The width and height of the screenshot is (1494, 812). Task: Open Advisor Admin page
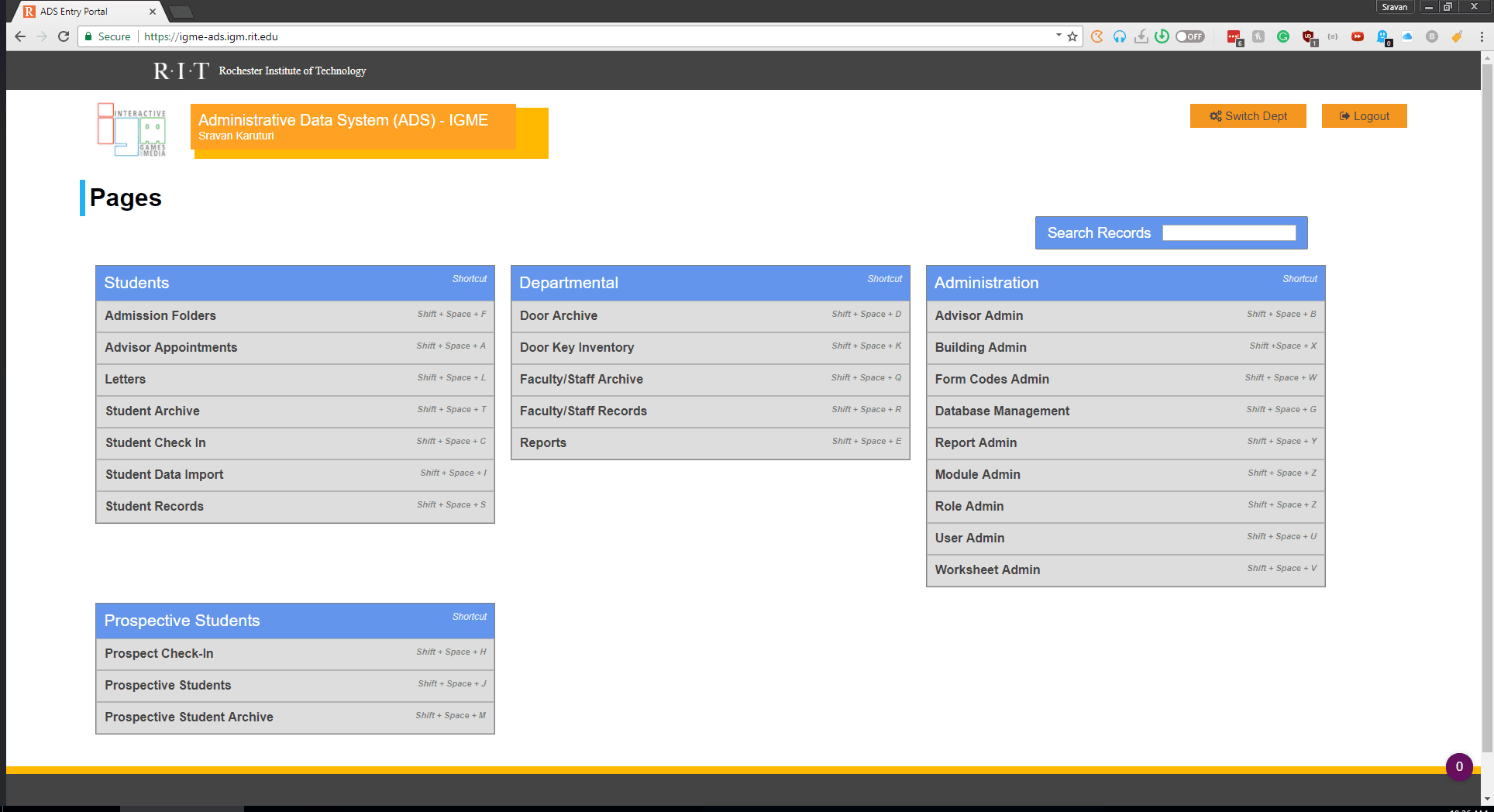click(1126, 316)
